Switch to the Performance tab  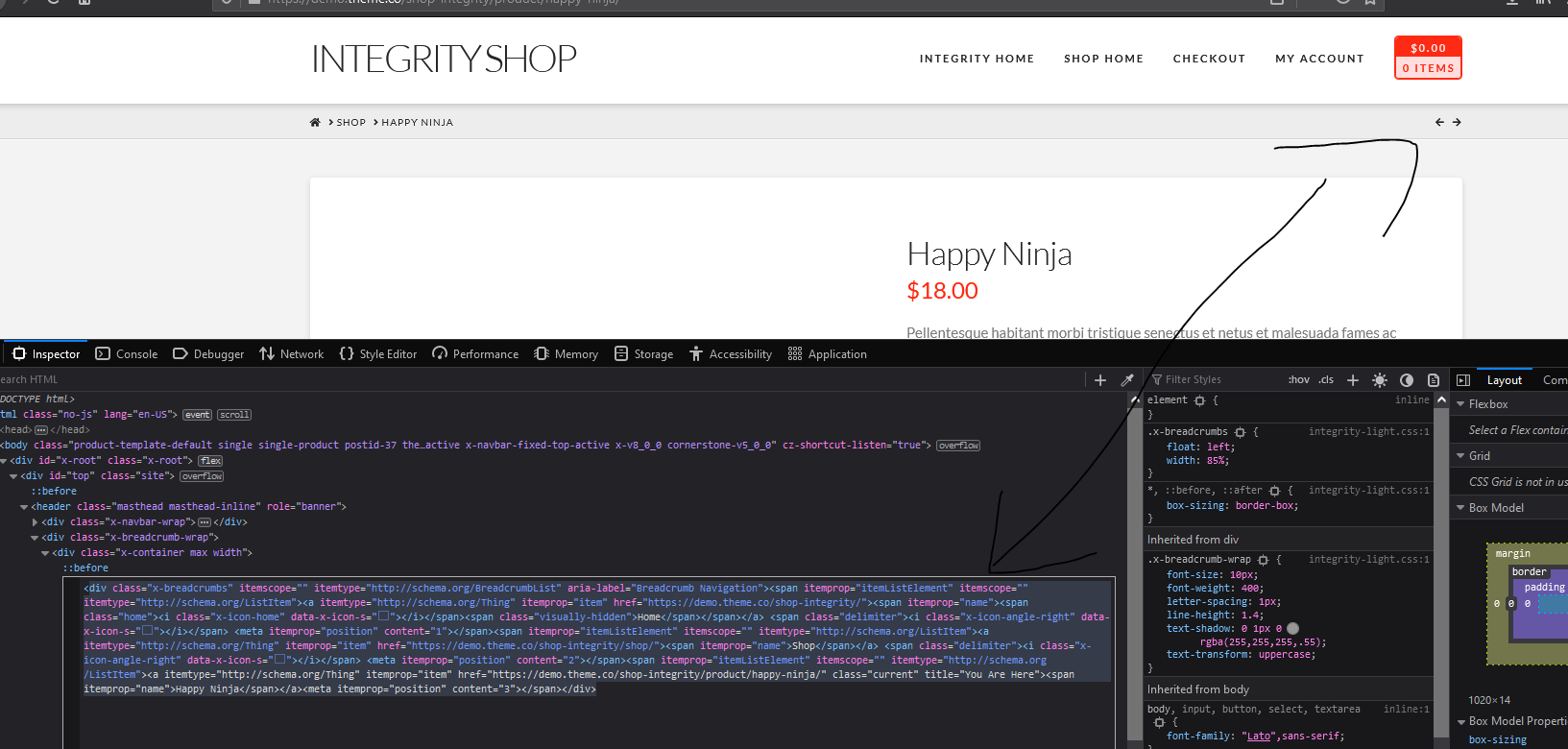click(475, 353)
